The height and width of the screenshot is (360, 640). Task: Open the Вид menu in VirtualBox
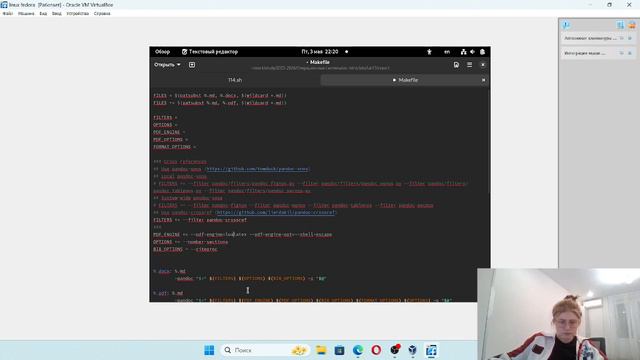pyautogui.click(x=43, y=13)
